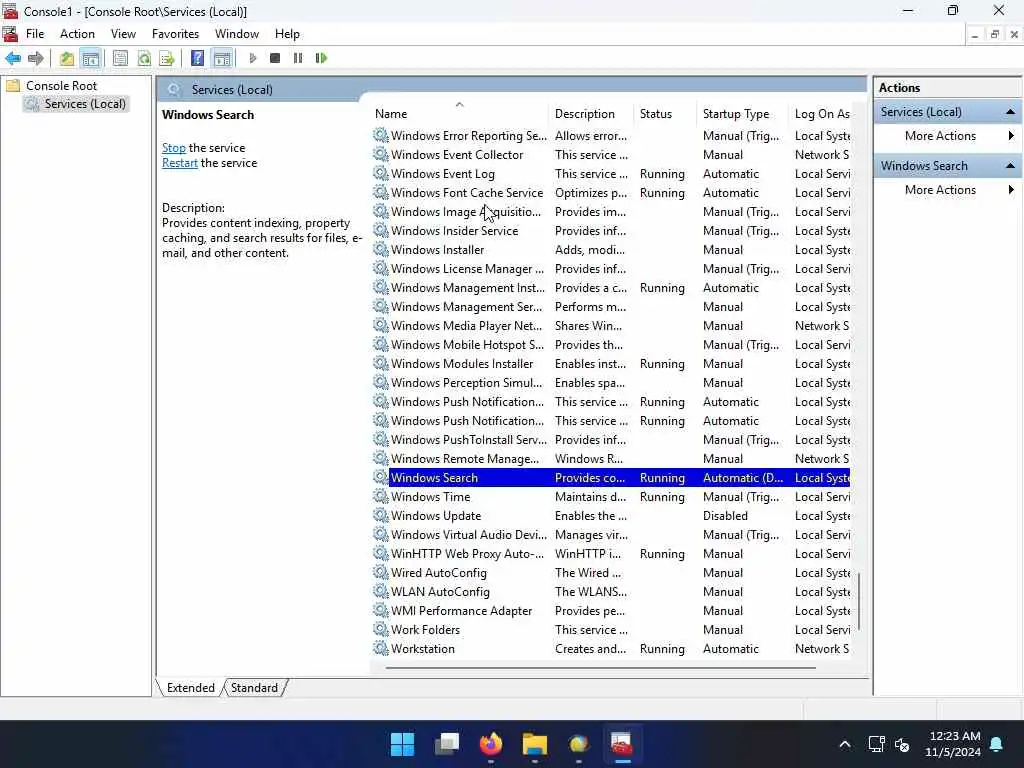
Task: Sort by the Description column header
Action: [x=592, y=114]
